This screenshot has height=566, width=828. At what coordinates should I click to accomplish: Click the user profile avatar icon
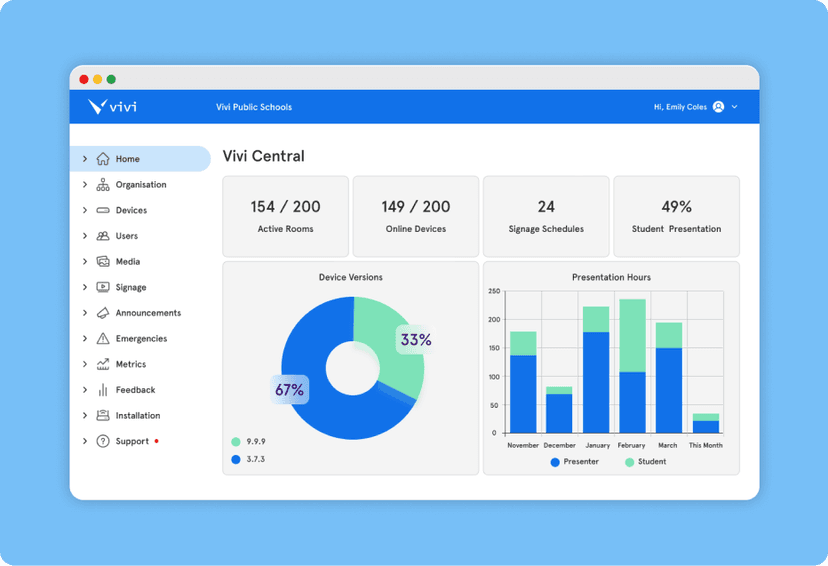tap(718, 107)
